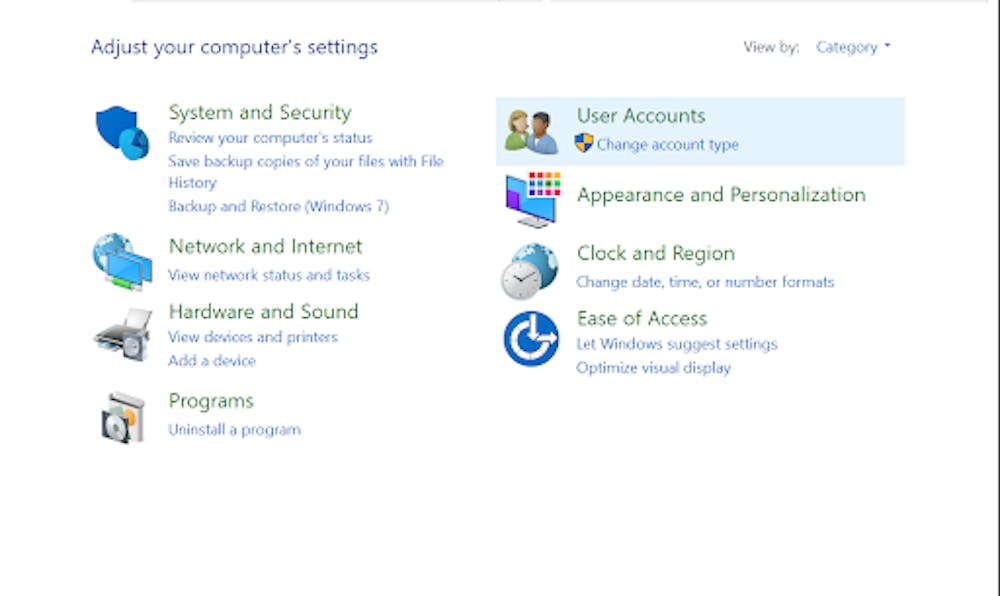Click Review your computer's status link
Viewport: 1000px width, 596px height.
click(270, 138)
